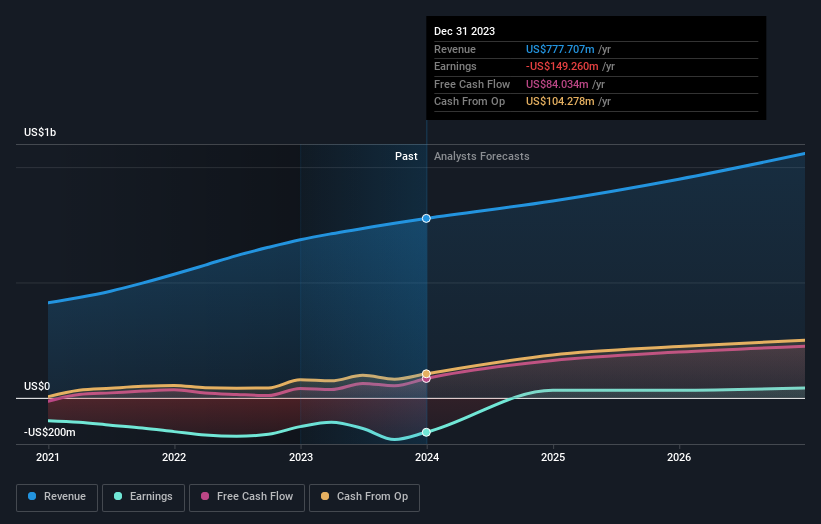Viewport: 821px width, 524px height.
Task: Click the 'Dec 31 2023' tooltip date
Action: coord(464,31)
